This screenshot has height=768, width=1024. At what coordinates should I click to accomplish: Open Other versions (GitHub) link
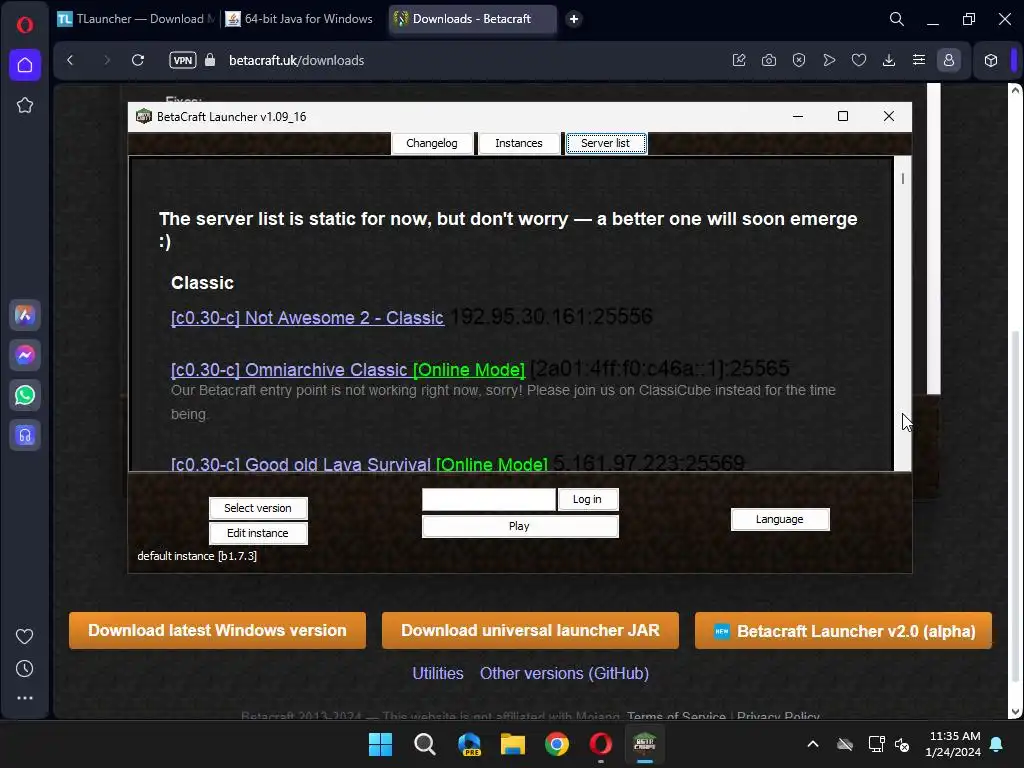pos(564,673)
